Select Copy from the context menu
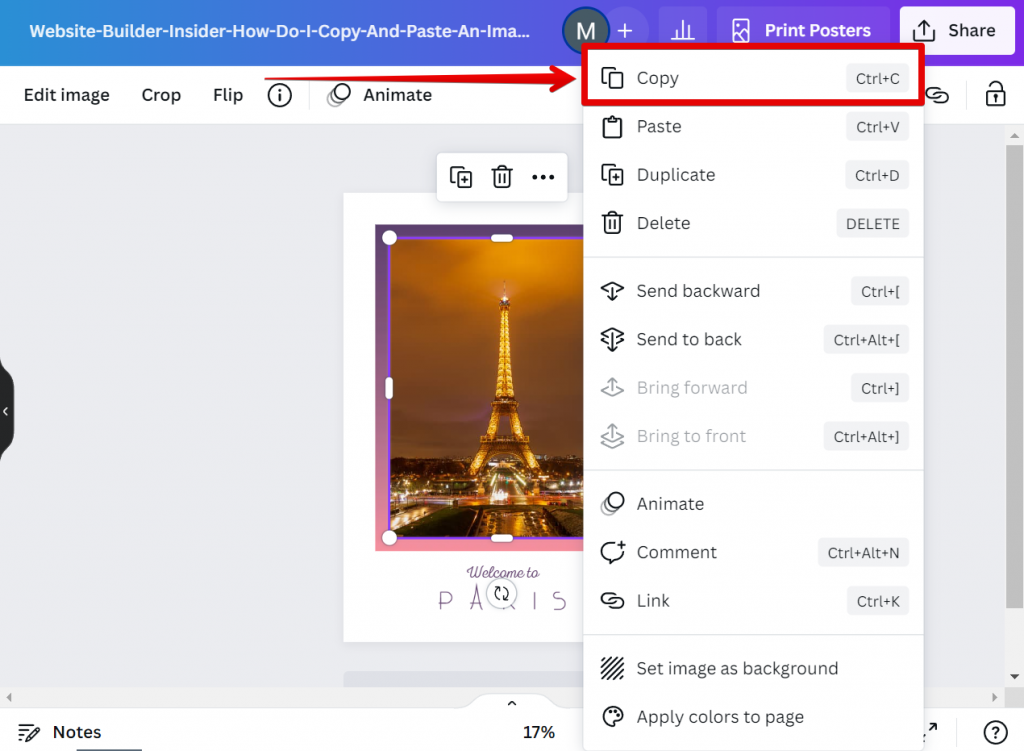 (658, 78)
